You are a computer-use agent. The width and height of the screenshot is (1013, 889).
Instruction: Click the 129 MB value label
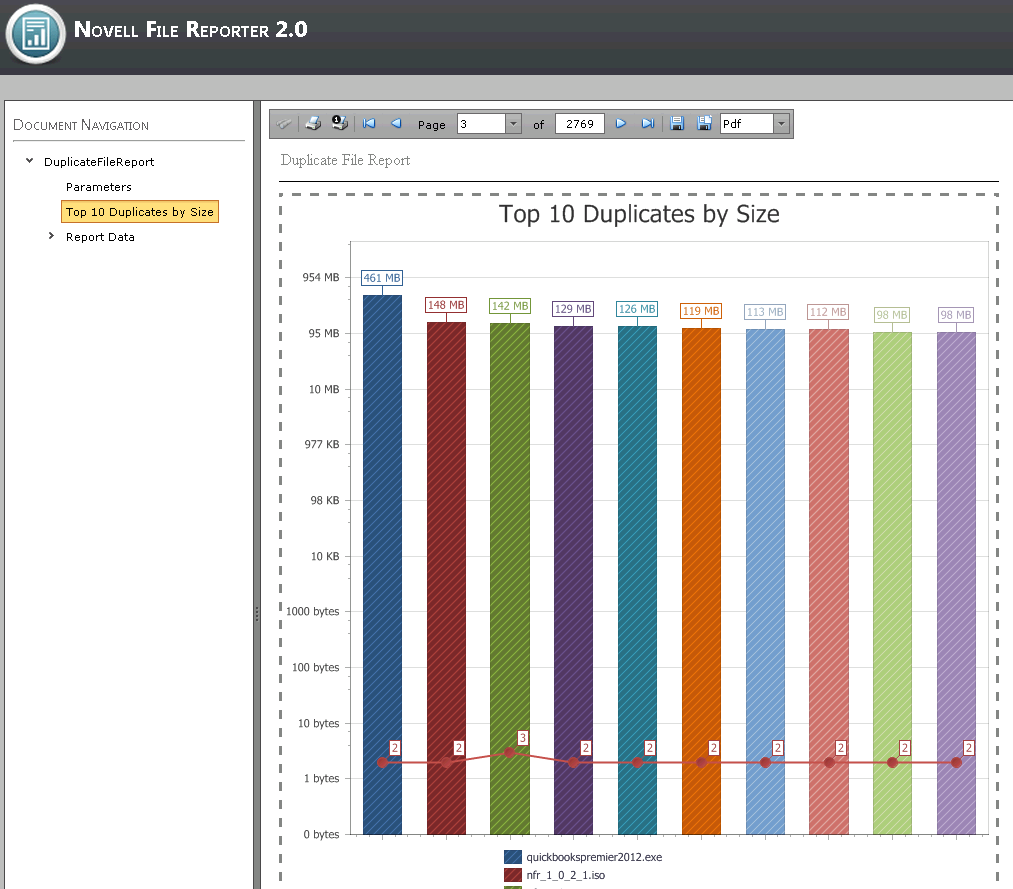[573, 309]
